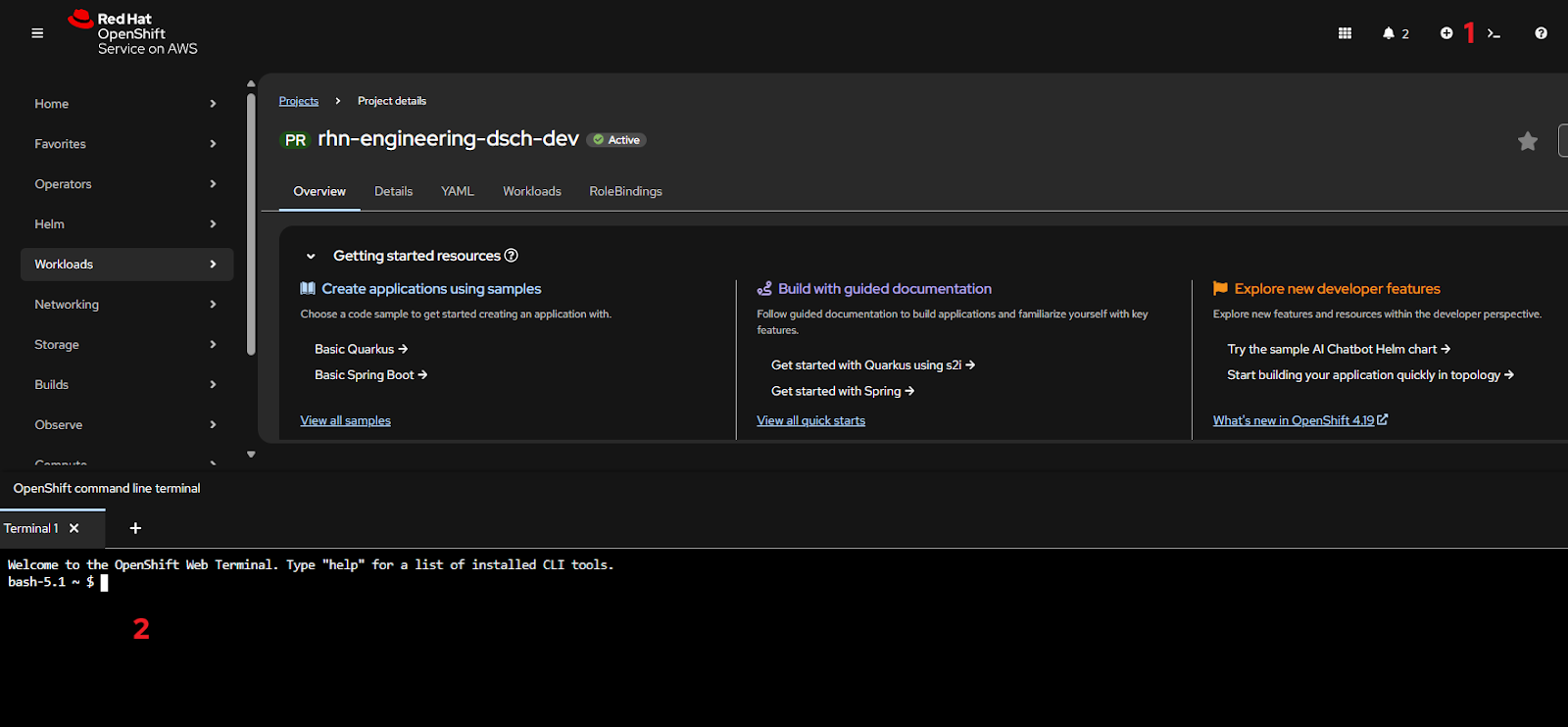Click the sidebar vertical scrollbar
The height and width of the screenshot is (727, 1568).
[x=251, y=225]
